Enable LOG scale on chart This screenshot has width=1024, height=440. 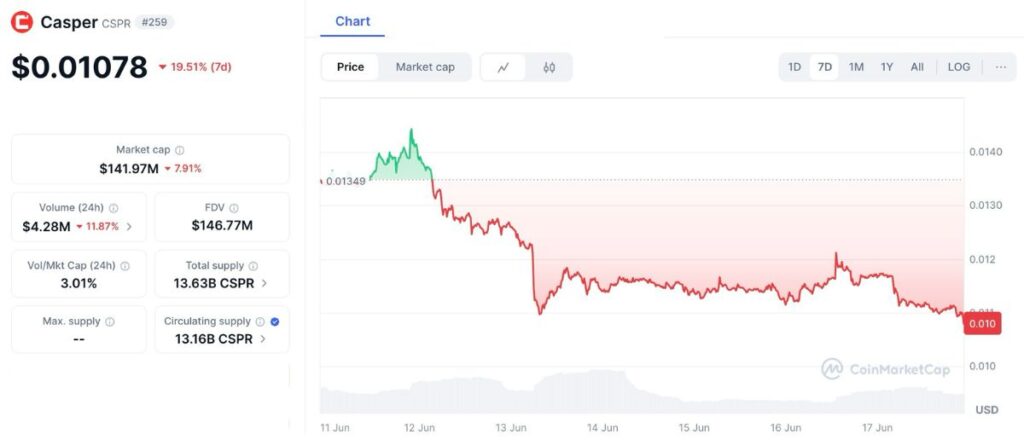pos(958,67)
